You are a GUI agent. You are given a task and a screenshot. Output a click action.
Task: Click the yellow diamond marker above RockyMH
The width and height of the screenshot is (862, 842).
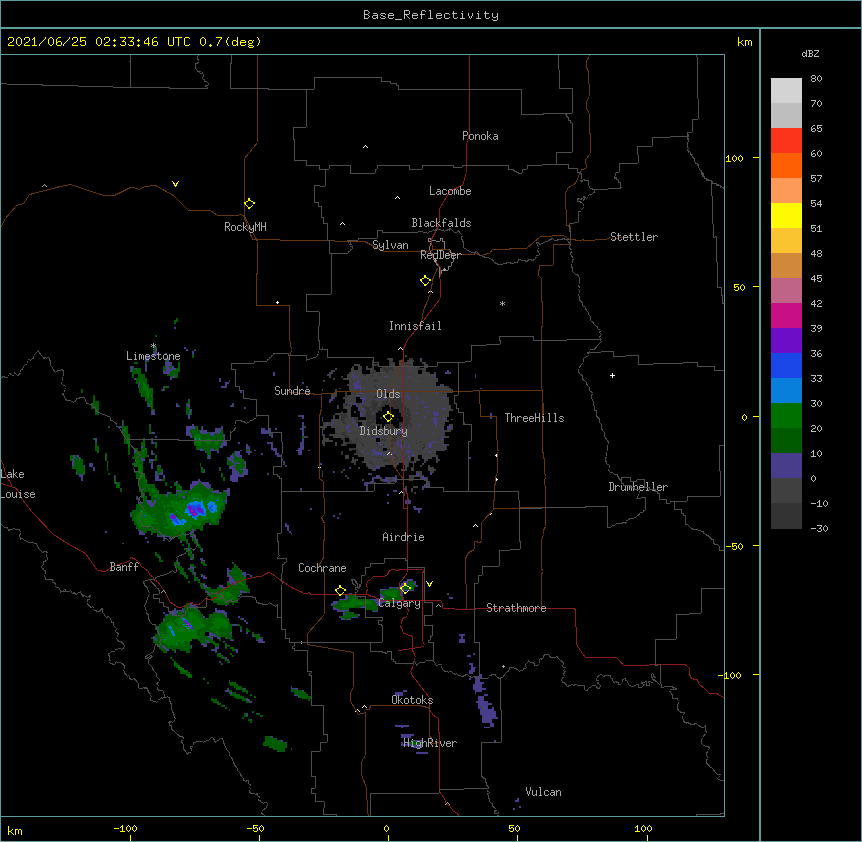click(x=249, y=203)
